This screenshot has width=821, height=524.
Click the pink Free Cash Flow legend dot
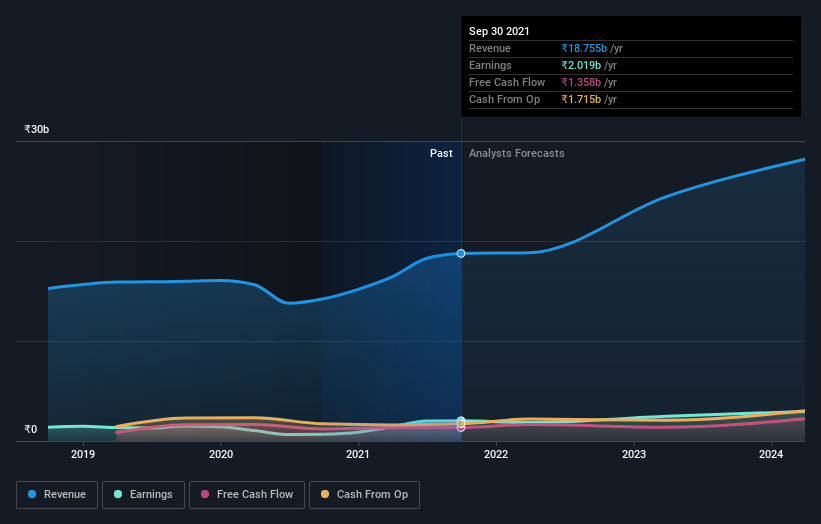pyautogui.click(x=205, y=494)
